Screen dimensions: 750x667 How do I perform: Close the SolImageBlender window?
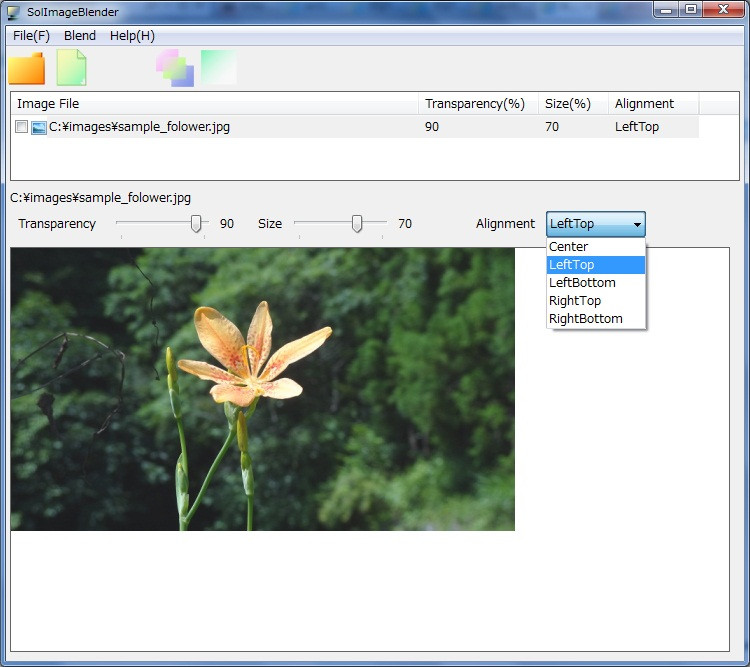click(724, 10)
